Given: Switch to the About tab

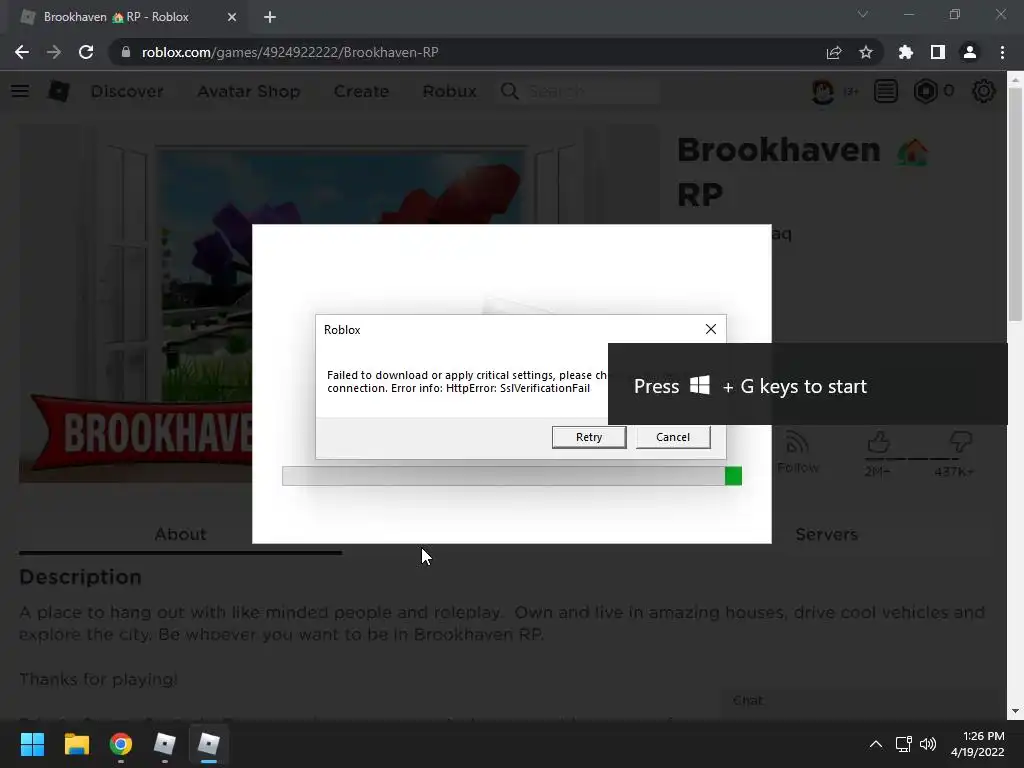Looking at the screenshot, I should [x=180, y=534].
